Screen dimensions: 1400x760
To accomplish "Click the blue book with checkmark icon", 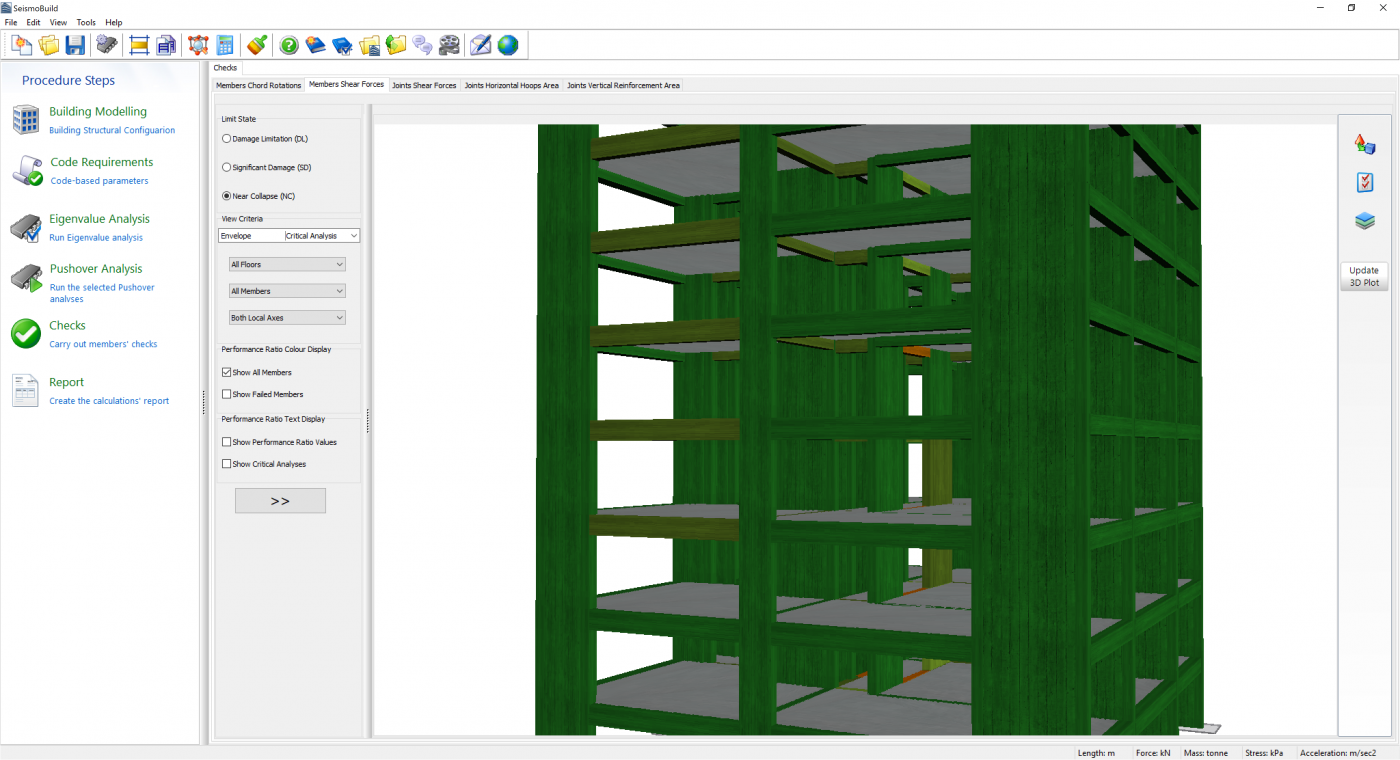I will [343, 45].
